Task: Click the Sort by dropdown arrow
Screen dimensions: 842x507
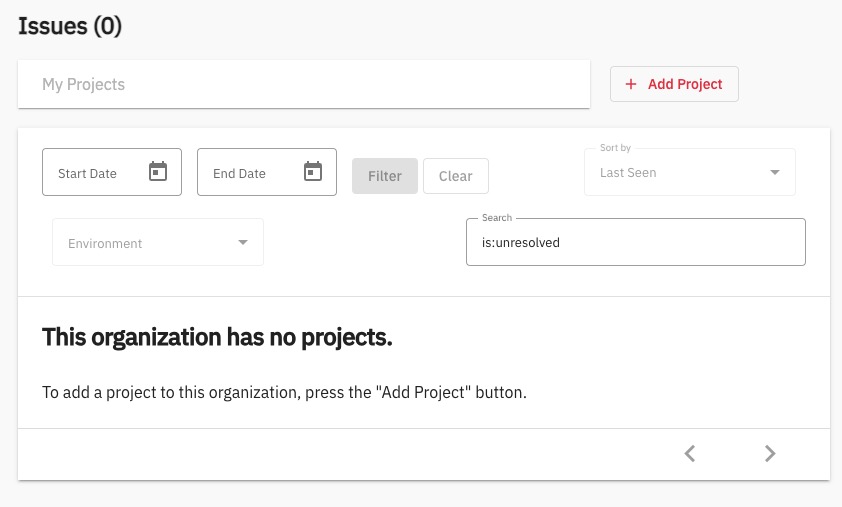Action: click(x=774, y=173)
